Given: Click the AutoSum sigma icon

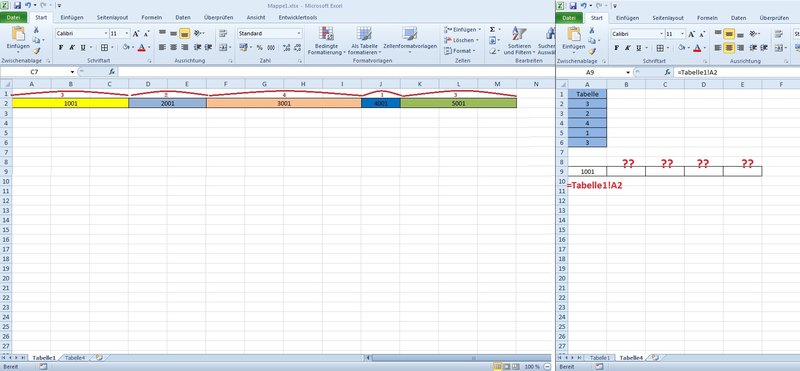Looking at the screenshot, I should (492, 30).
